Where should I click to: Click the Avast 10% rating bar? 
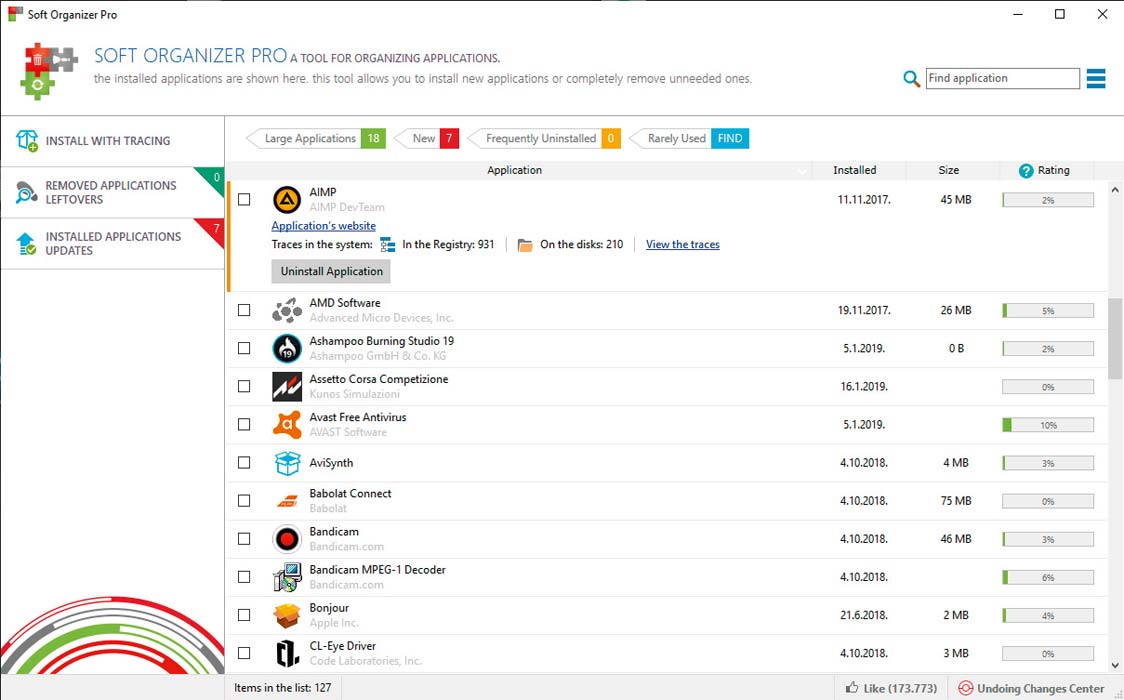click(1048, 425)
